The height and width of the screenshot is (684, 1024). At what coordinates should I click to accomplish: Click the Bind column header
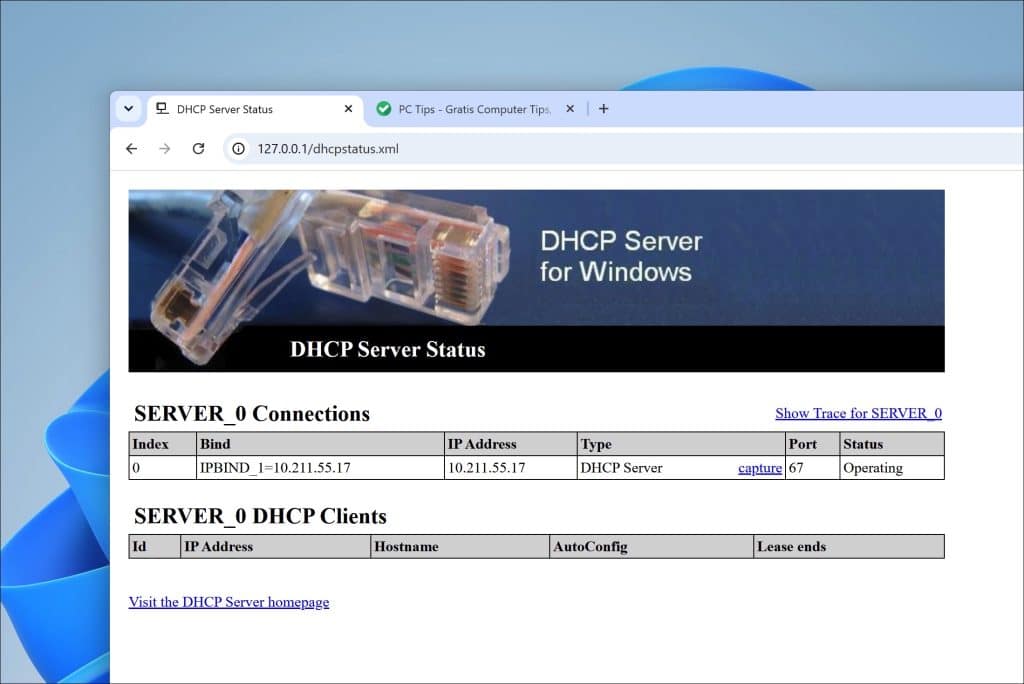coord(320,444)
